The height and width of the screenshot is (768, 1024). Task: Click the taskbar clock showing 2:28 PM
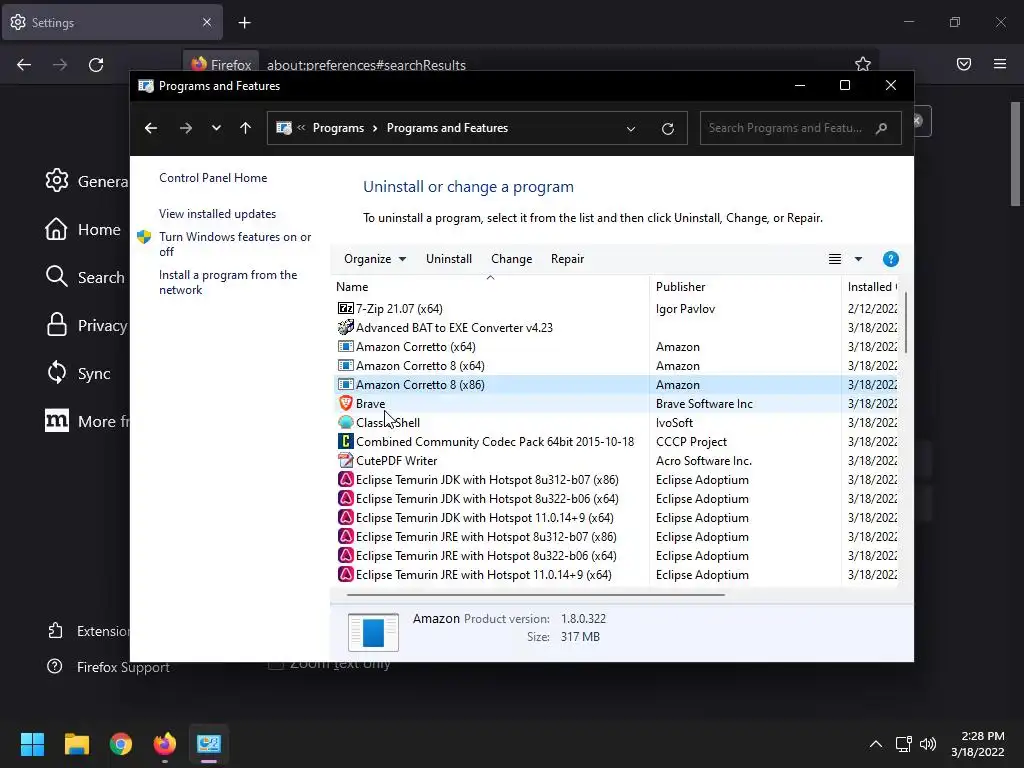[978, 744]
